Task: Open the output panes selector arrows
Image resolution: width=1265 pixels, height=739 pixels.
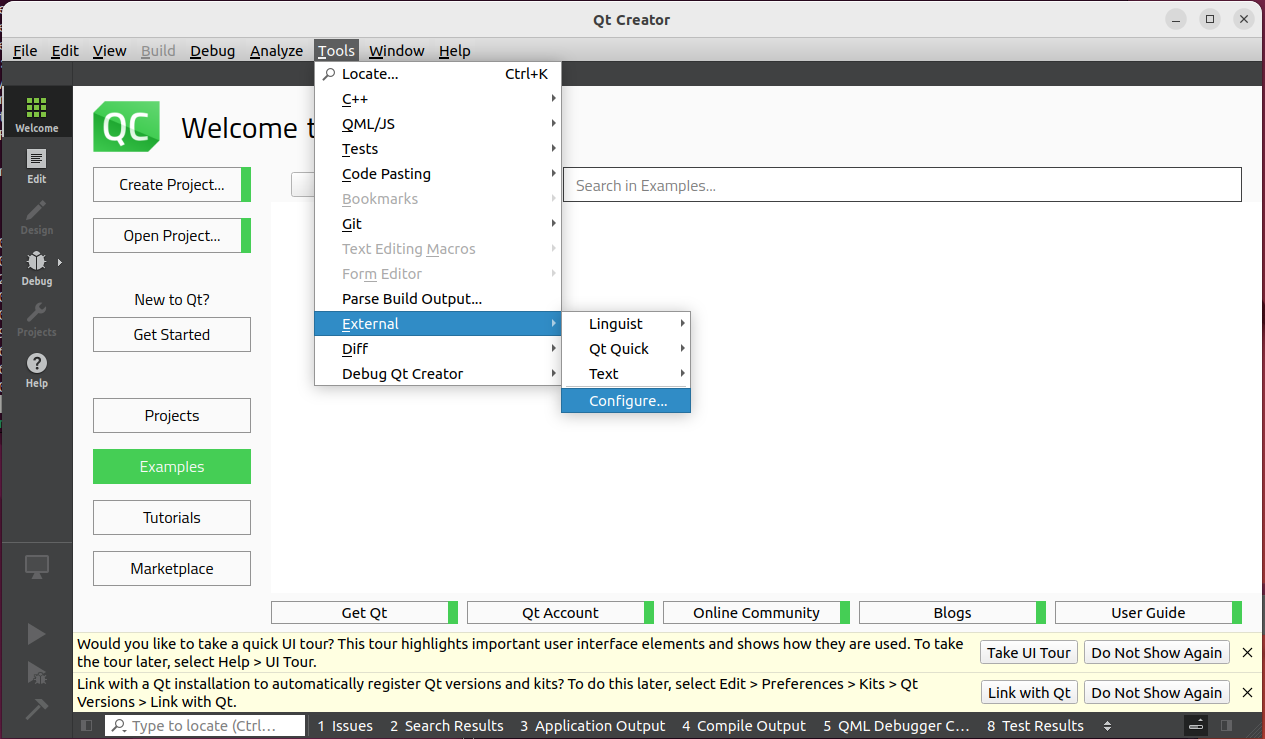Action: pos(1107,726)
